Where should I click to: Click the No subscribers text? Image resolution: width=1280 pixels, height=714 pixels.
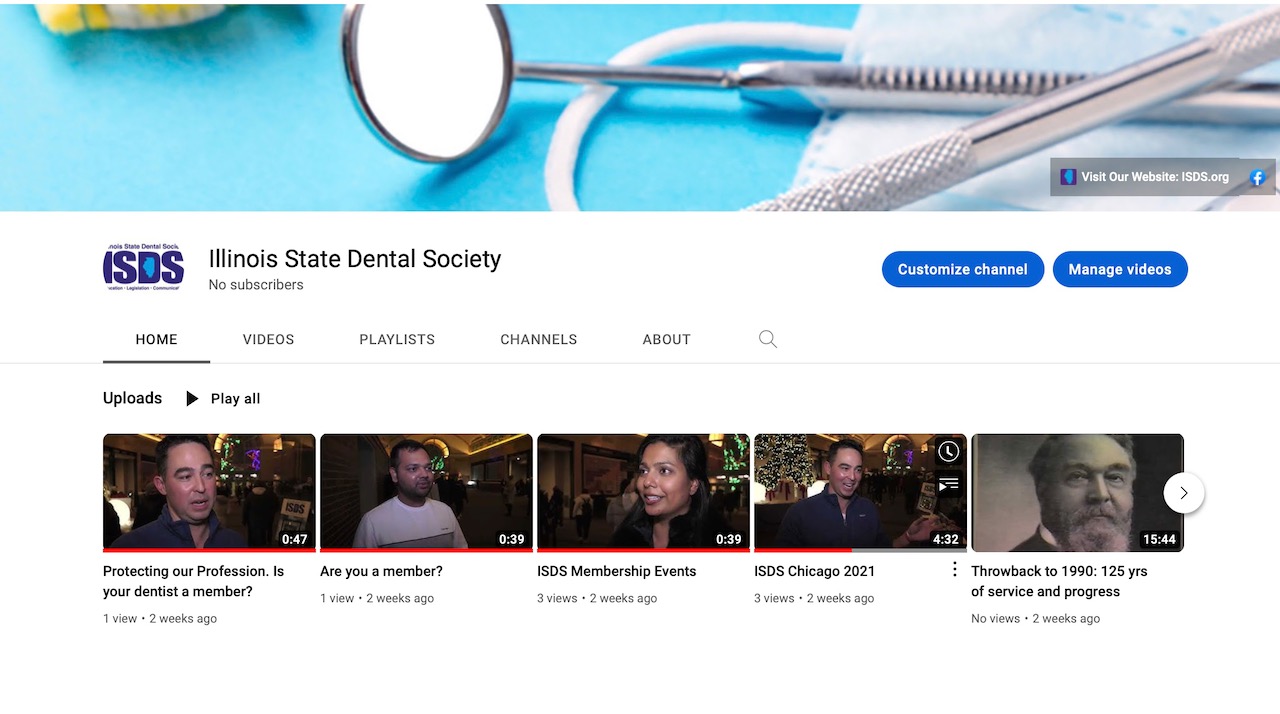tap(256, 285)
